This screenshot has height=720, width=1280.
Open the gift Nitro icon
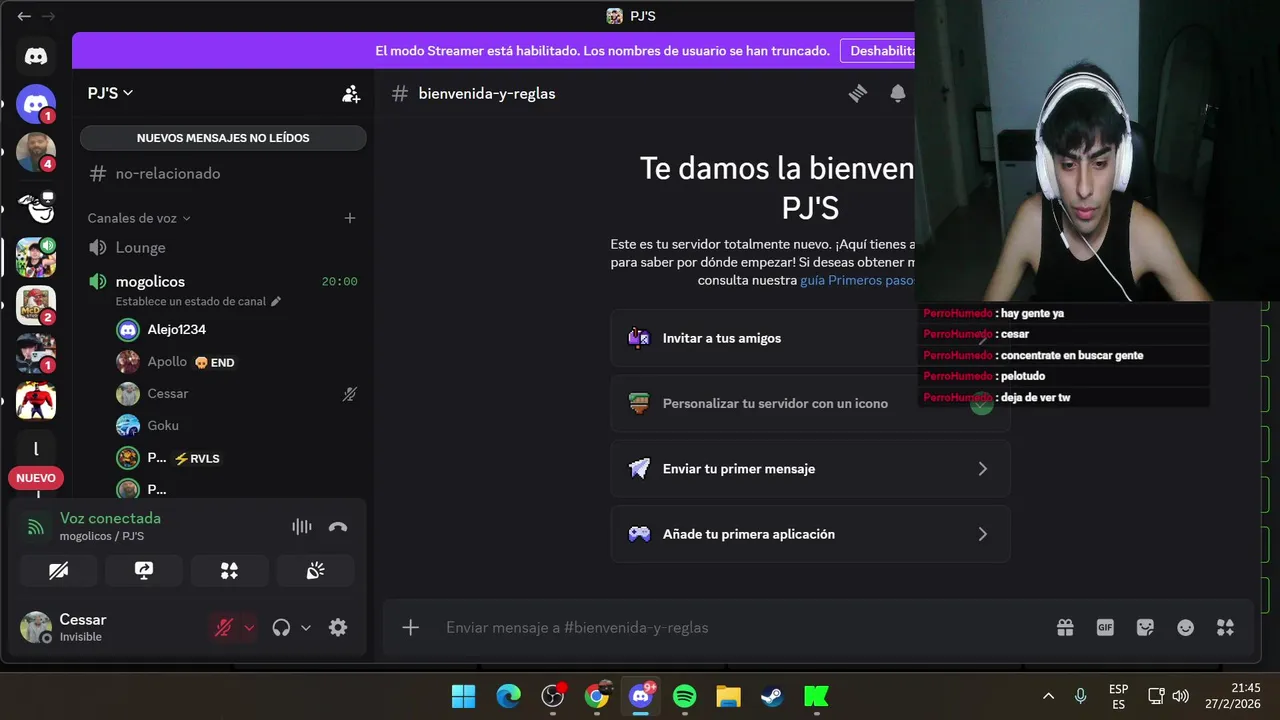pos(1065,627)
